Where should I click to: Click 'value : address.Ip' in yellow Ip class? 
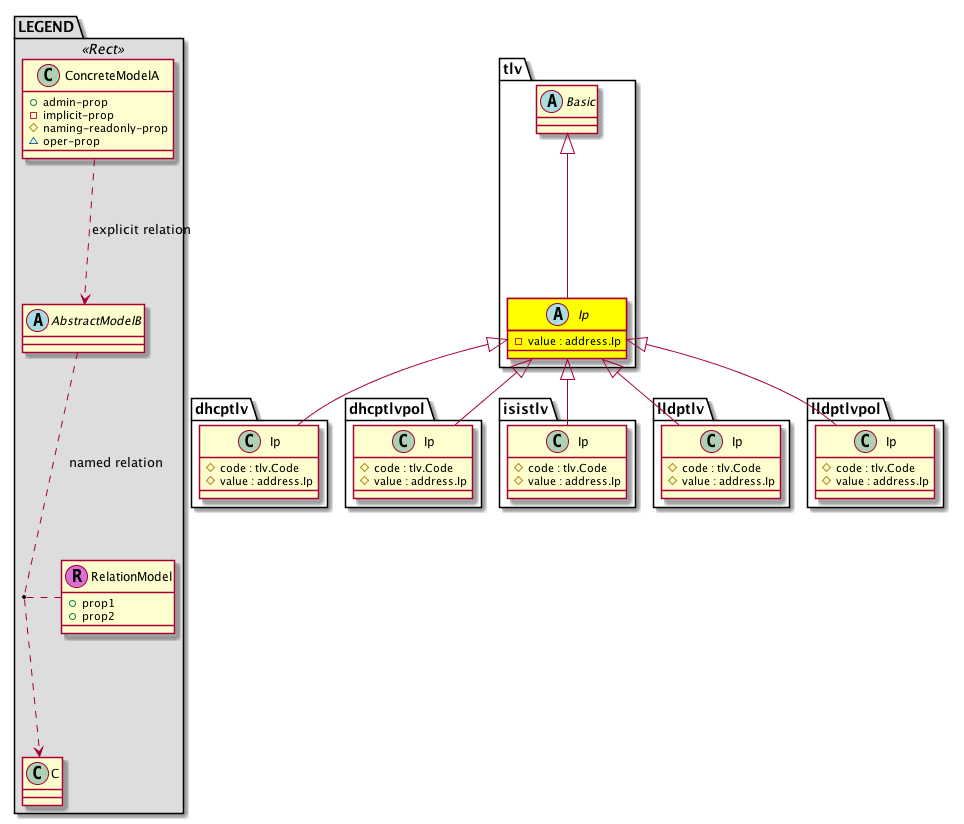point(573,342)
